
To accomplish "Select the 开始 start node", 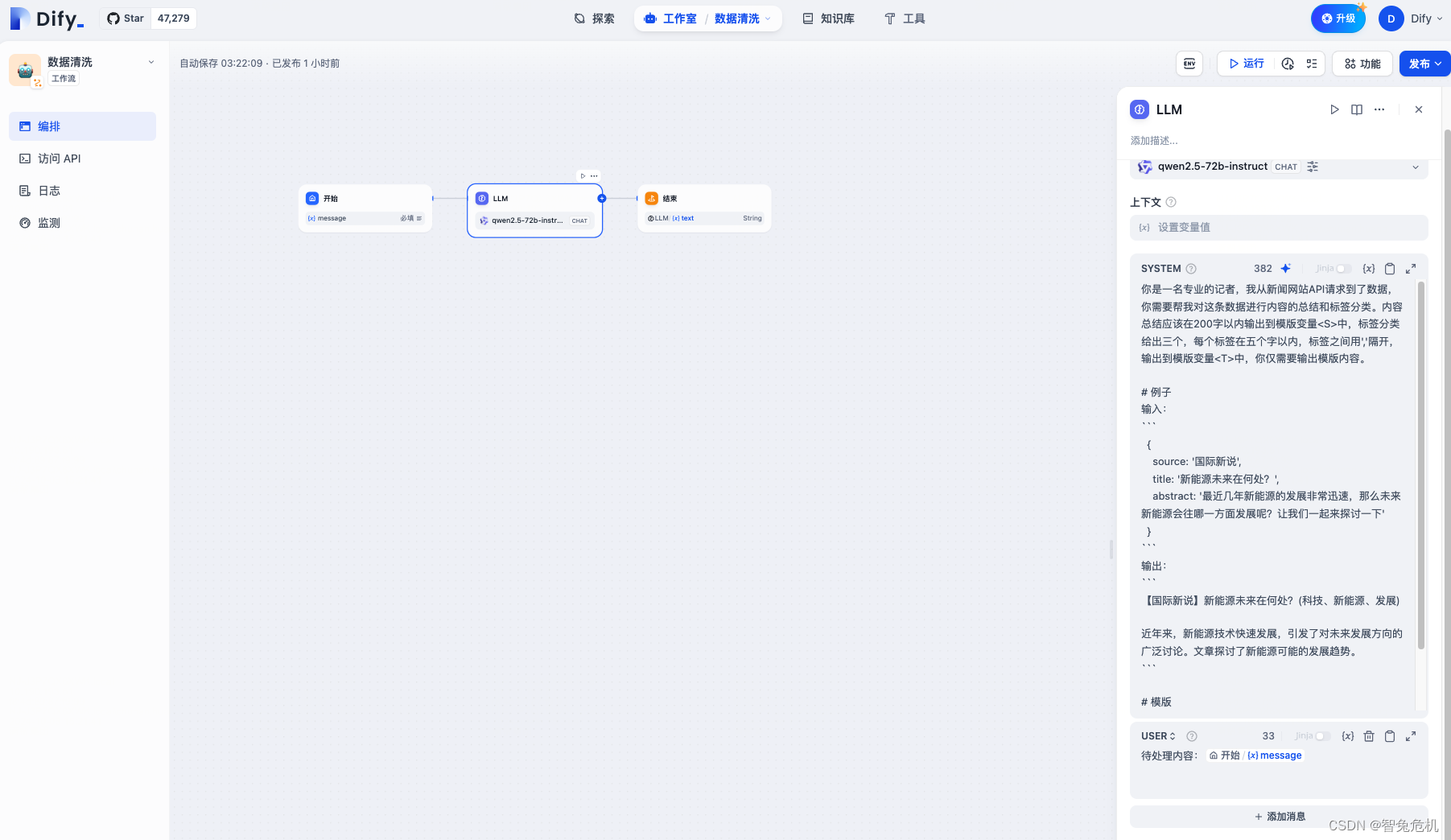I will pos(365,208).
